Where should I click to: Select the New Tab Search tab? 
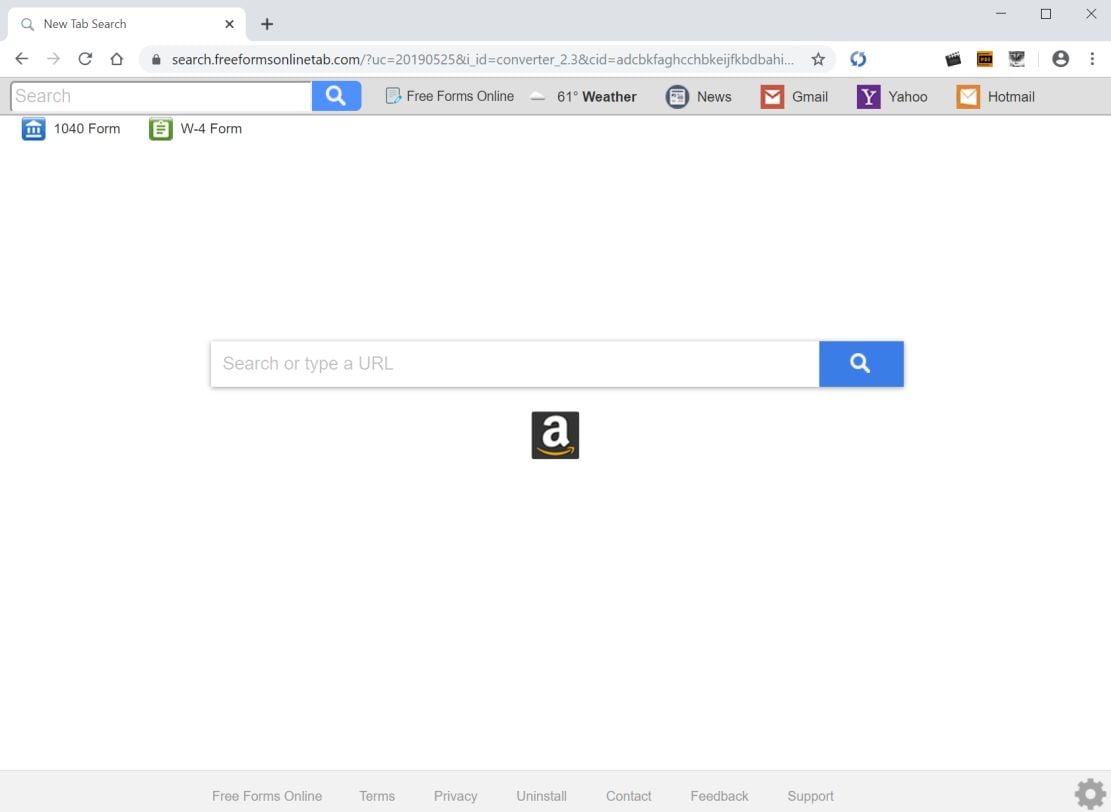pos(110,23)
